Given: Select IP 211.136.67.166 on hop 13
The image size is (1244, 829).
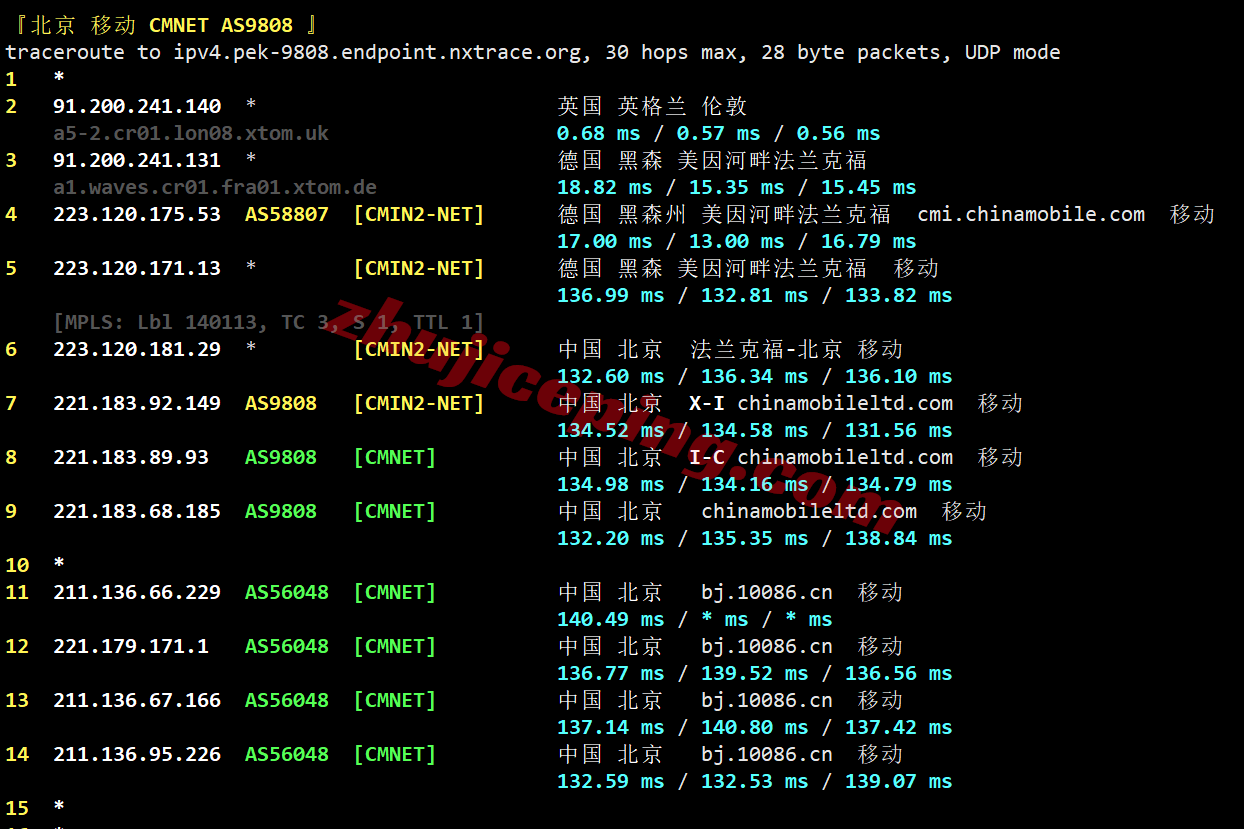Looking at the screenshot, I should [137, 700].
